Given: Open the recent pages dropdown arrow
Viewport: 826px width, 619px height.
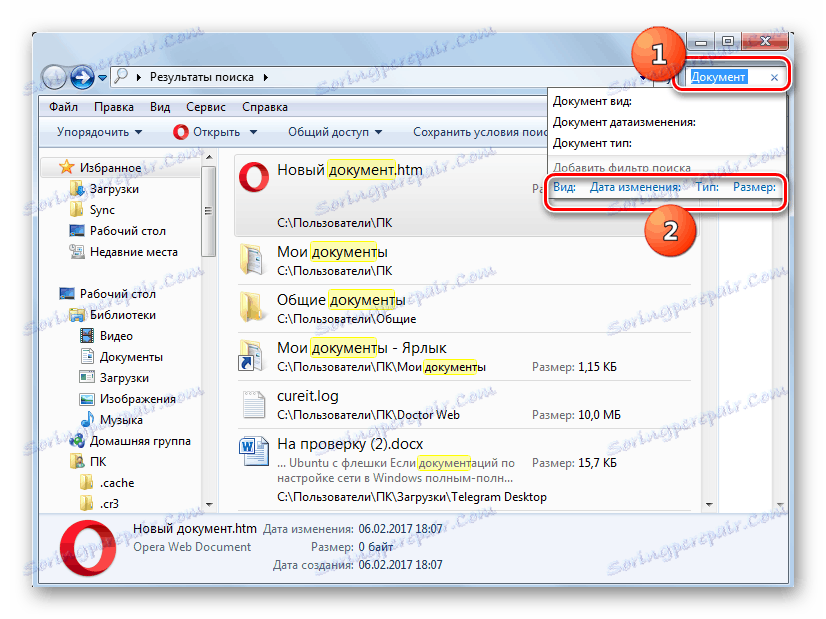Looking at the screenshot, I should (102, 78).
